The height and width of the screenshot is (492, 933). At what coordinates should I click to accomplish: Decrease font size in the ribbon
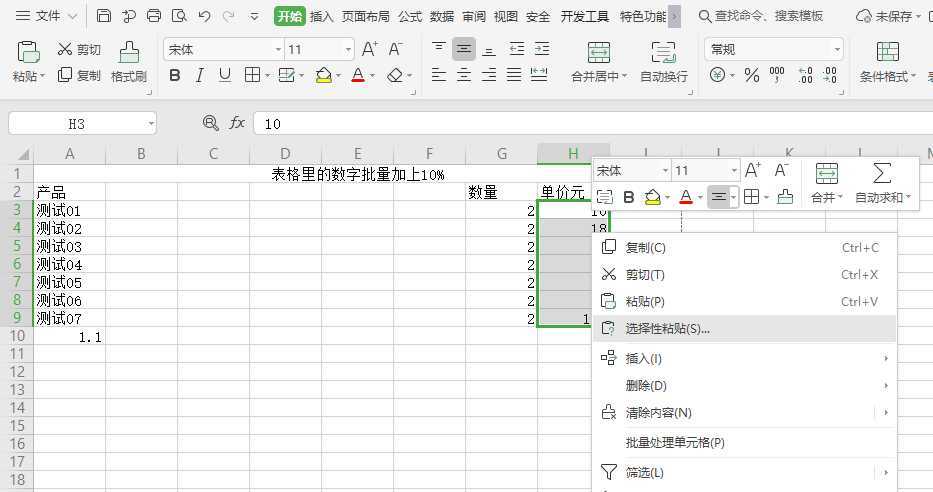pos(396,49)
